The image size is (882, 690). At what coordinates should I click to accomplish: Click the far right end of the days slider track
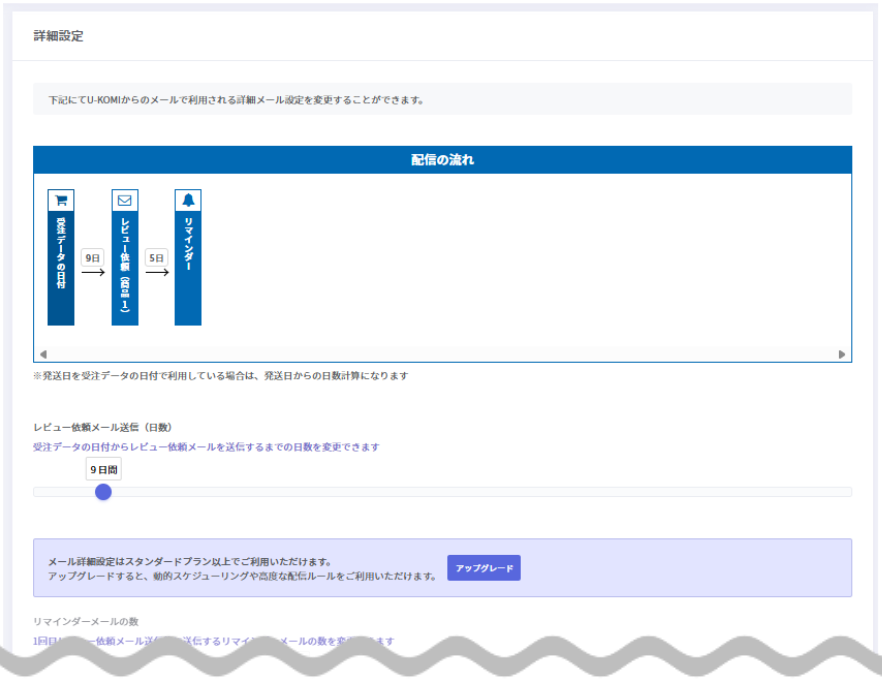[x=848, y=492]
